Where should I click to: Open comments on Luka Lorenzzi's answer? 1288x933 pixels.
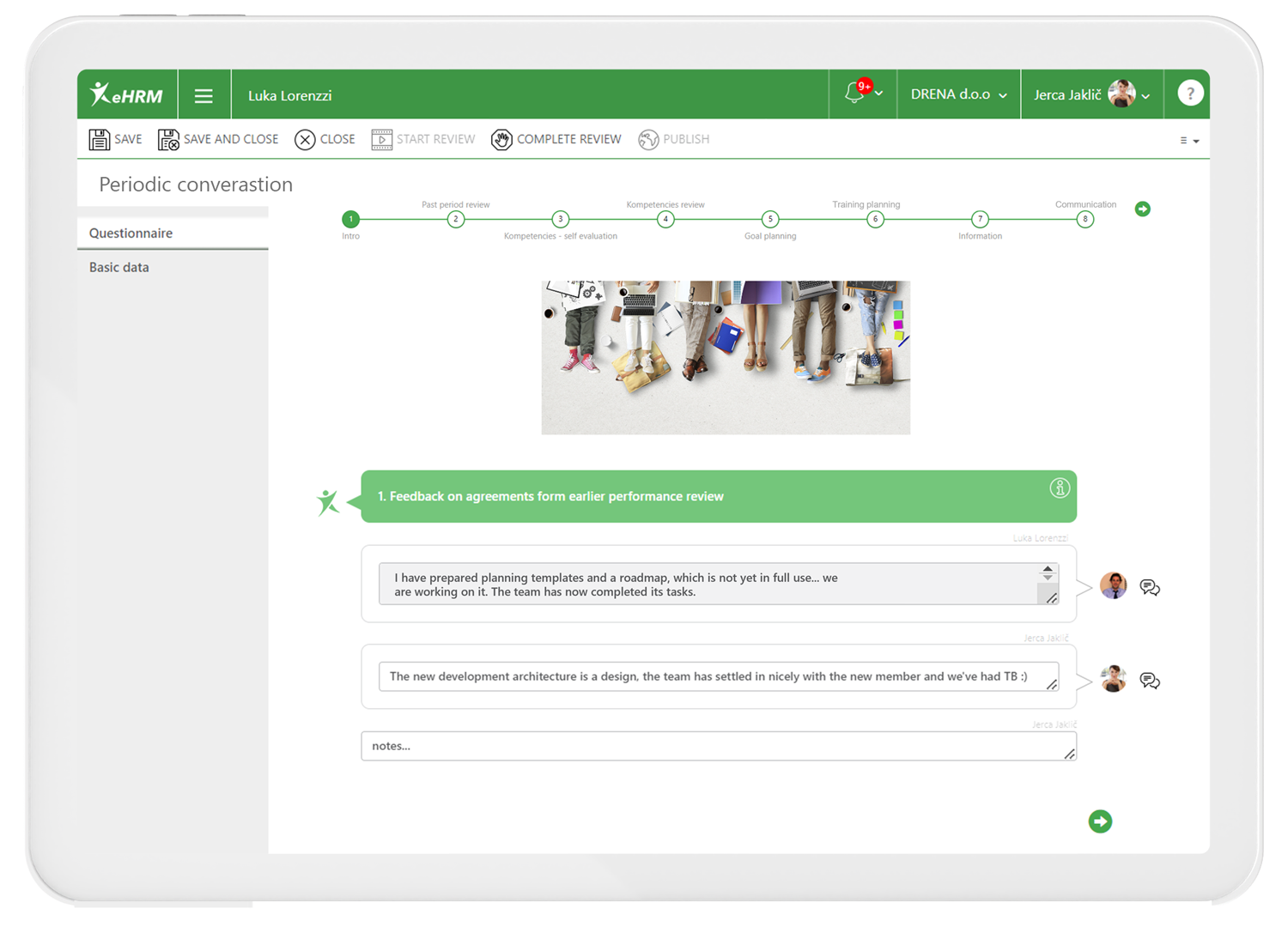pos(1149,587)
